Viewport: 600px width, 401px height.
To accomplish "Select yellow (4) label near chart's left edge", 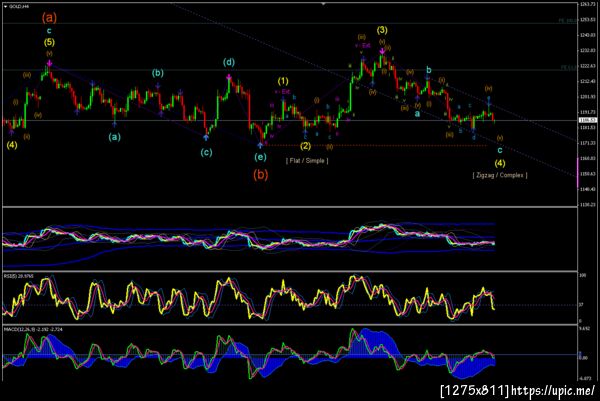I will click(12, 145).
